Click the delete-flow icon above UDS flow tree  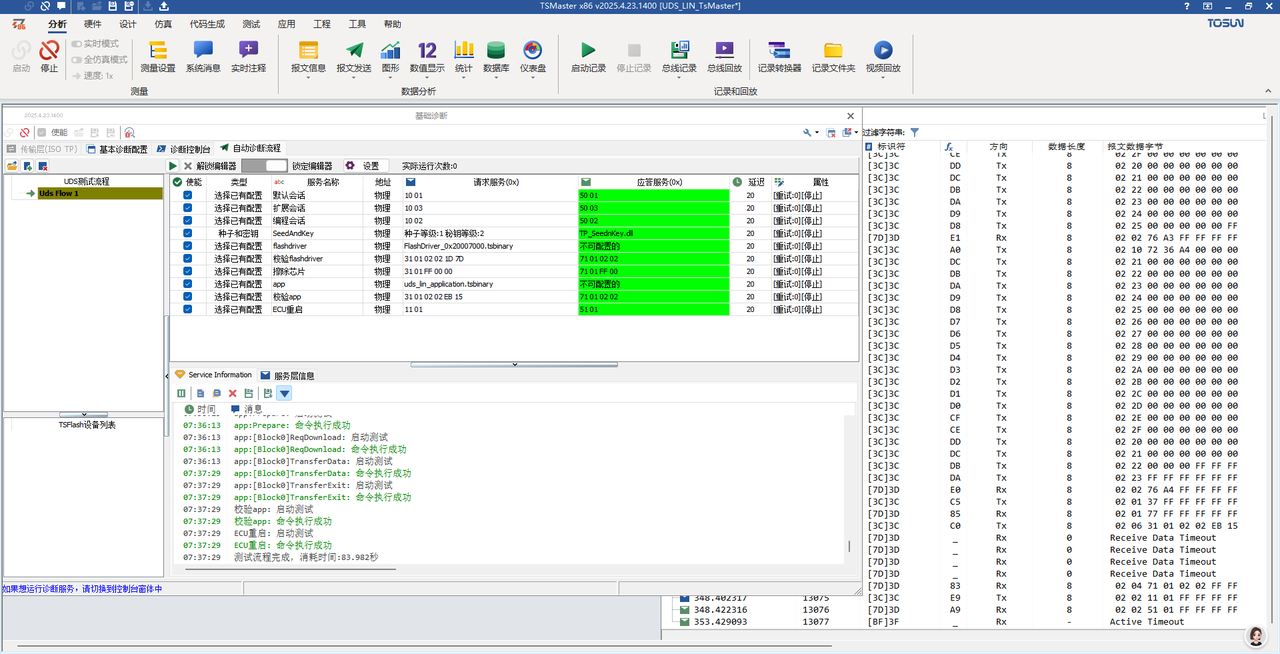point(43,165)
